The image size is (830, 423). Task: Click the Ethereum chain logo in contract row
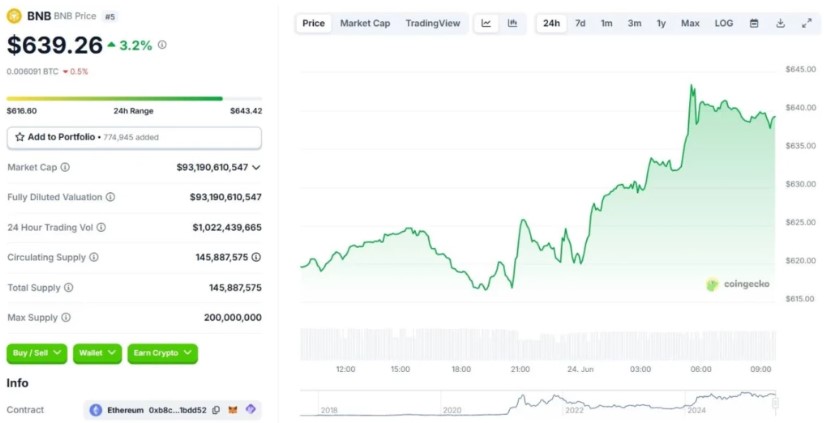pyautogui.click(x=96, y=410)
